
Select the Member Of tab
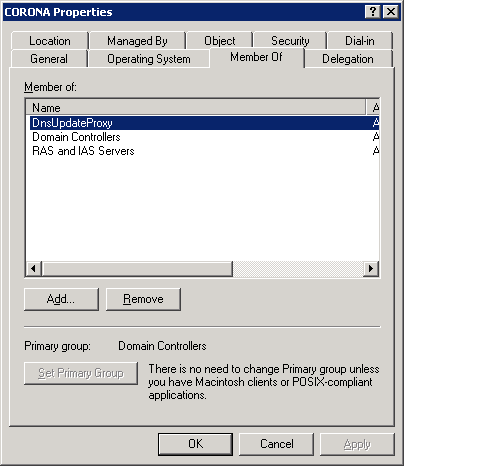pos(256,57)
